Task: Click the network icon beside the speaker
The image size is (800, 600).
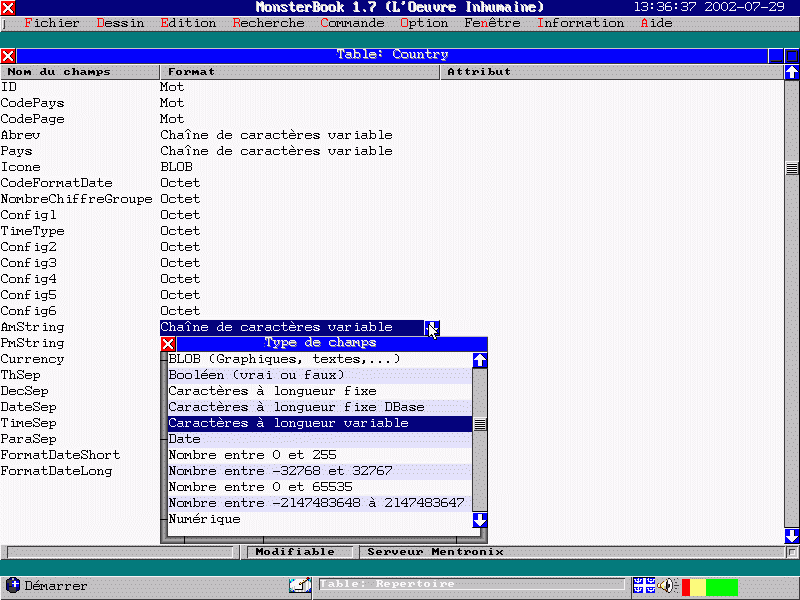Action: pyautogui.click(x=643, y=585)
